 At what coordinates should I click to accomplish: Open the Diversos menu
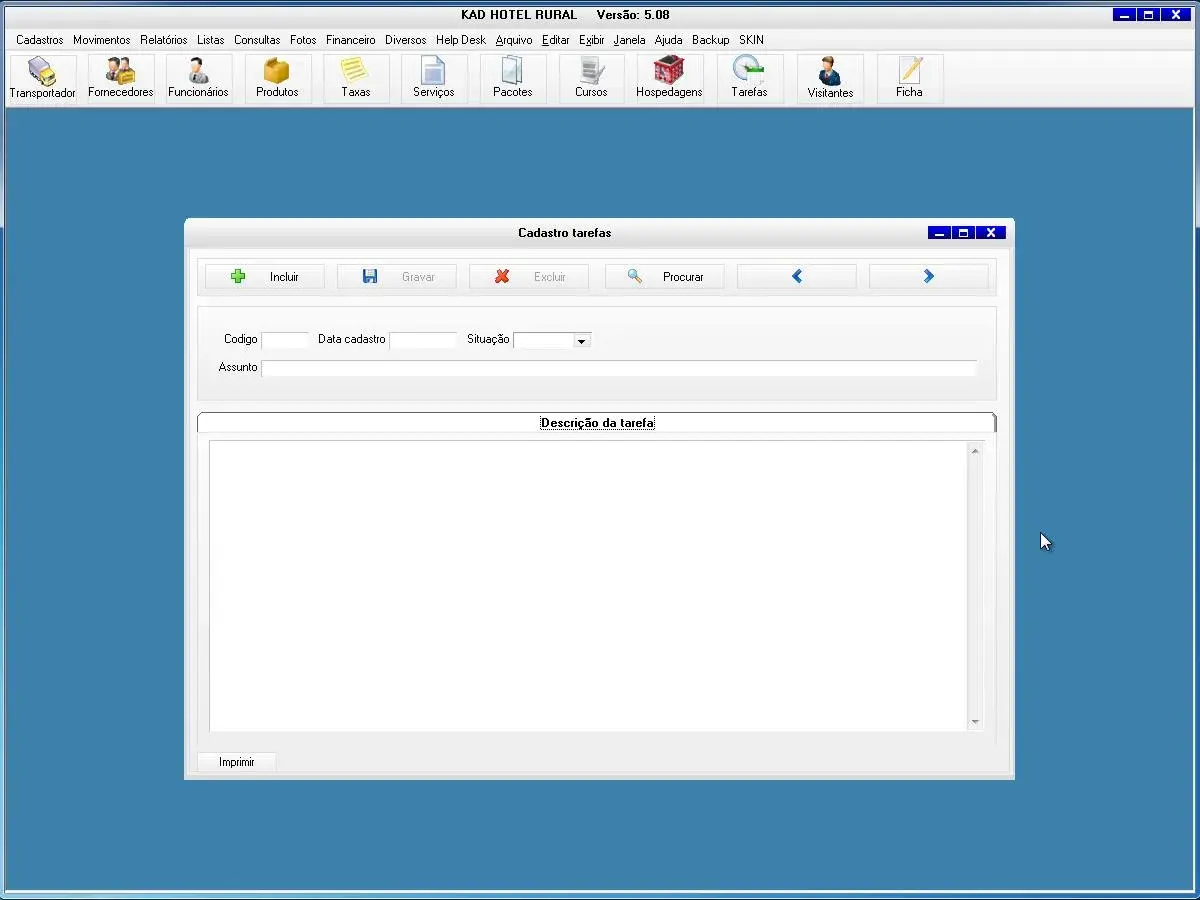[x=406, y=40]
